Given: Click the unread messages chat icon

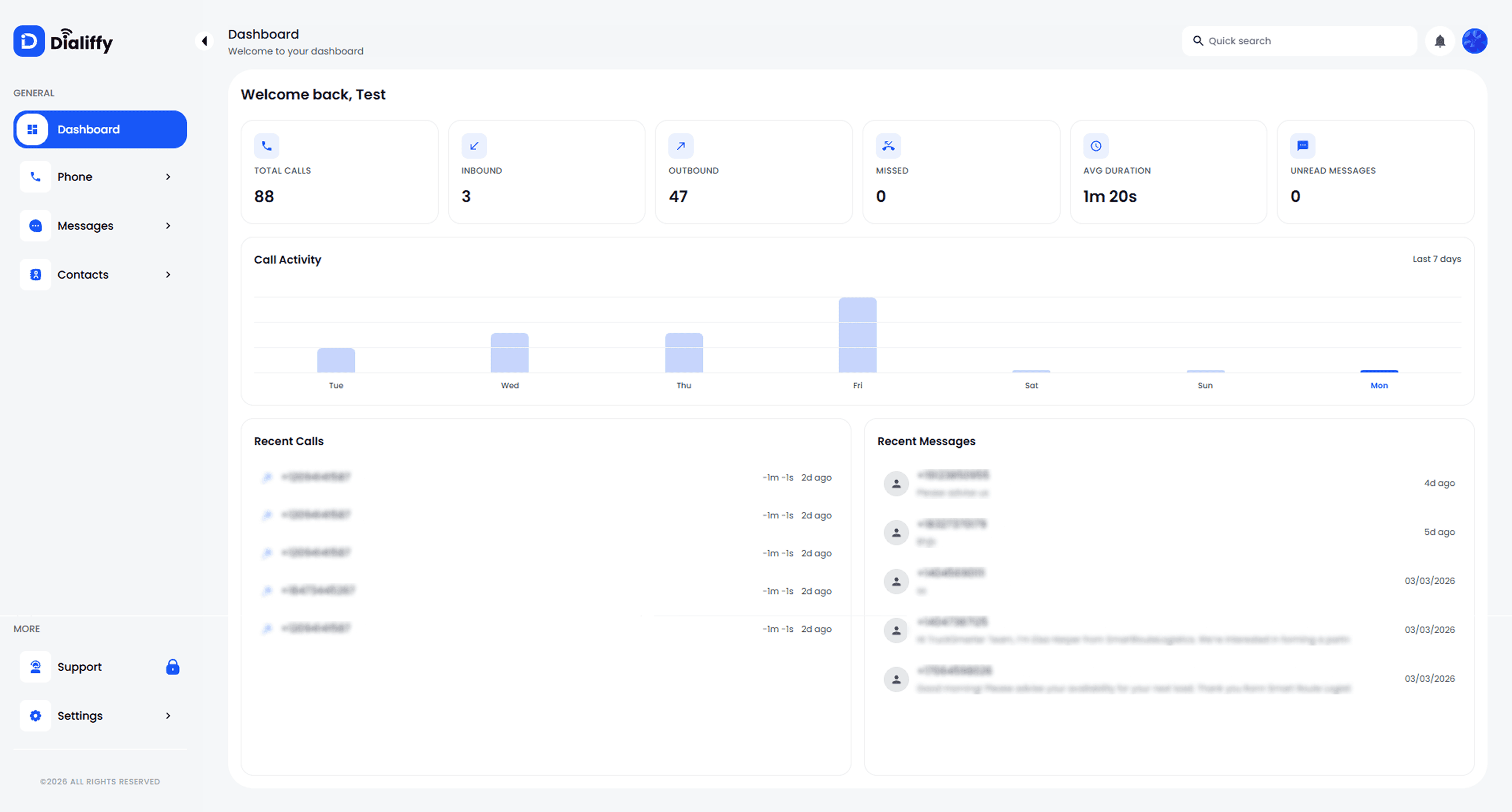Looking at the screenshot, I should click(1302, 146).
